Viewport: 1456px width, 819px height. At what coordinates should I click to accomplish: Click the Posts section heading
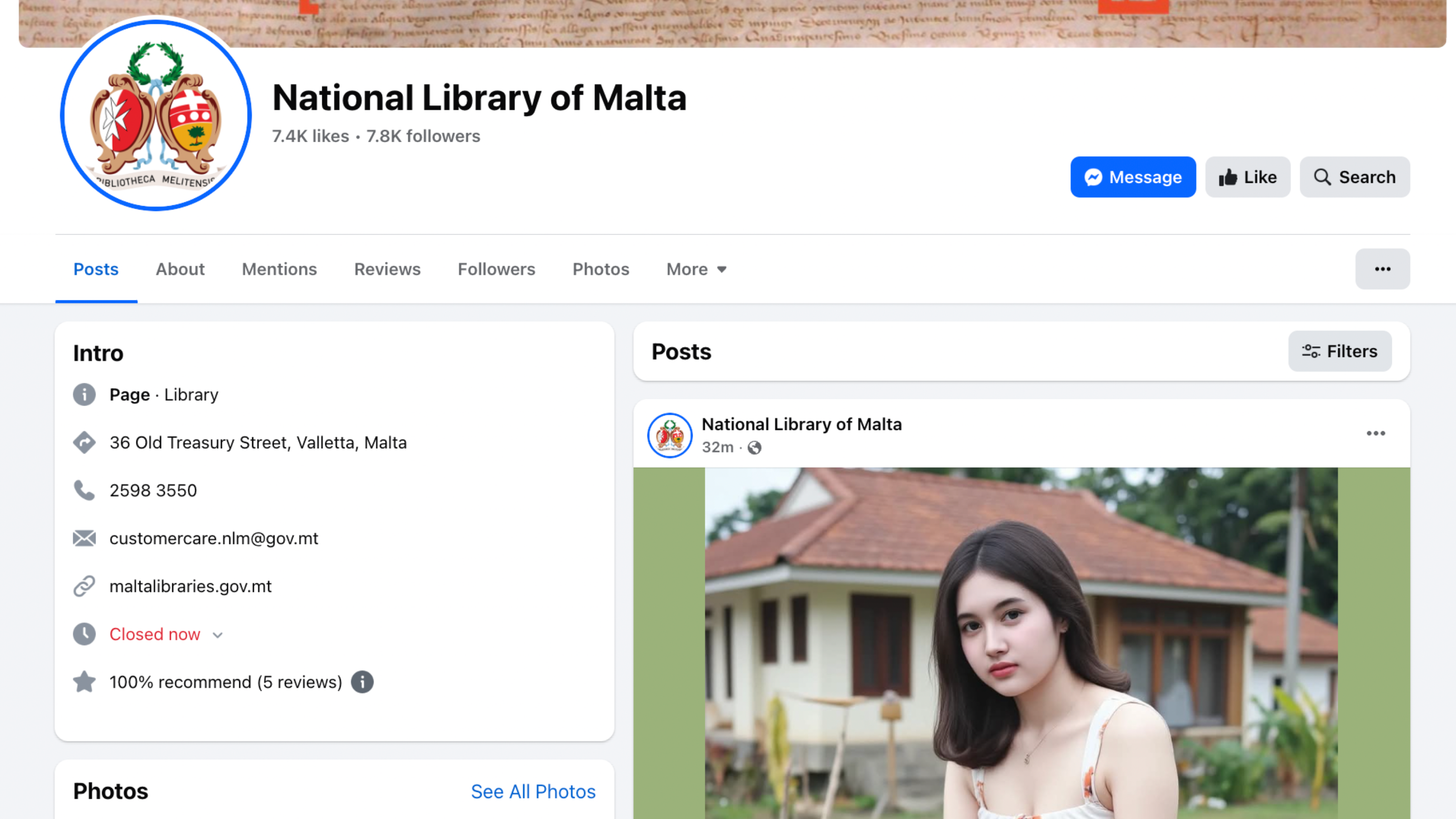681,352
